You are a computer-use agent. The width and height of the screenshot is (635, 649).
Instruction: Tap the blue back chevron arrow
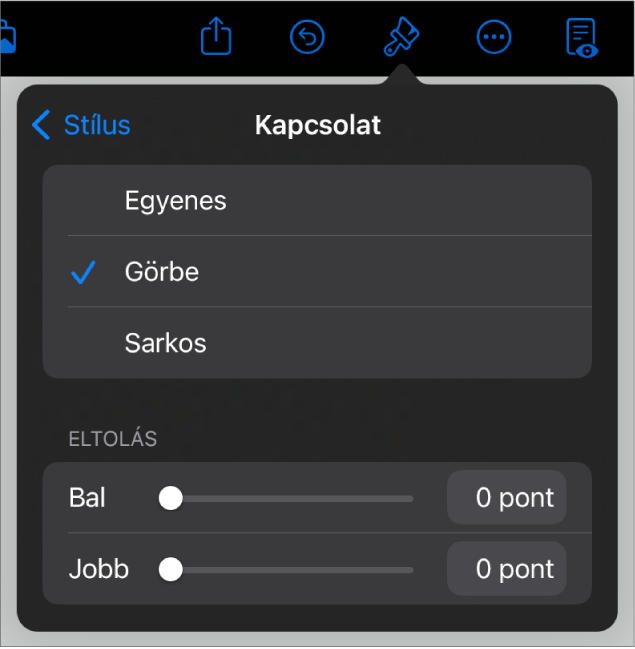tap(41, 125)
